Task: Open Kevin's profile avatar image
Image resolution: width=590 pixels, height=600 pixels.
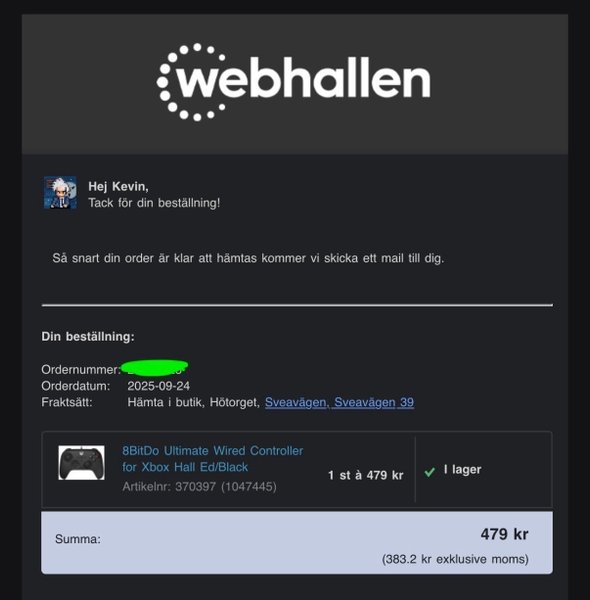Action: point(60,193)
